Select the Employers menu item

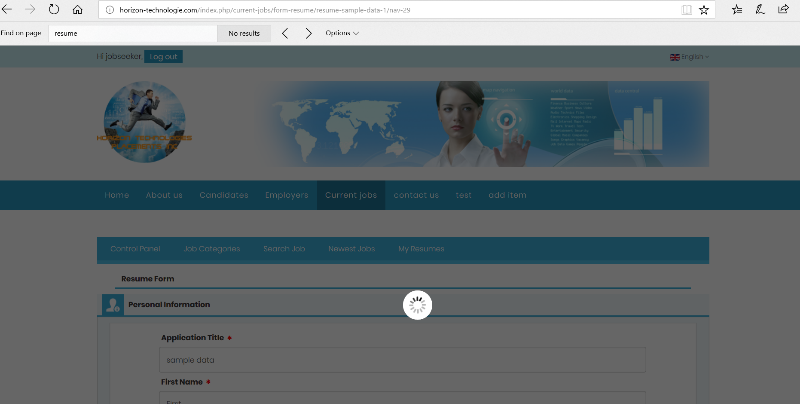(286, 195)
